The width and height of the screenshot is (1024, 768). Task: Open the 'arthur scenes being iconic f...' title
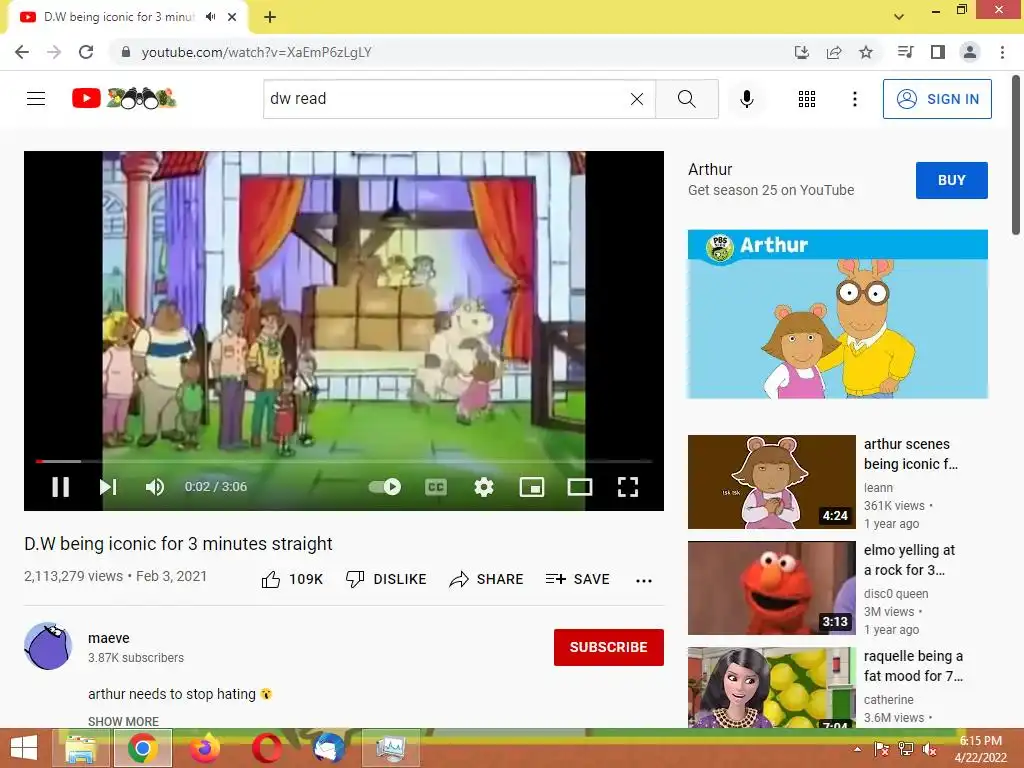910,454
